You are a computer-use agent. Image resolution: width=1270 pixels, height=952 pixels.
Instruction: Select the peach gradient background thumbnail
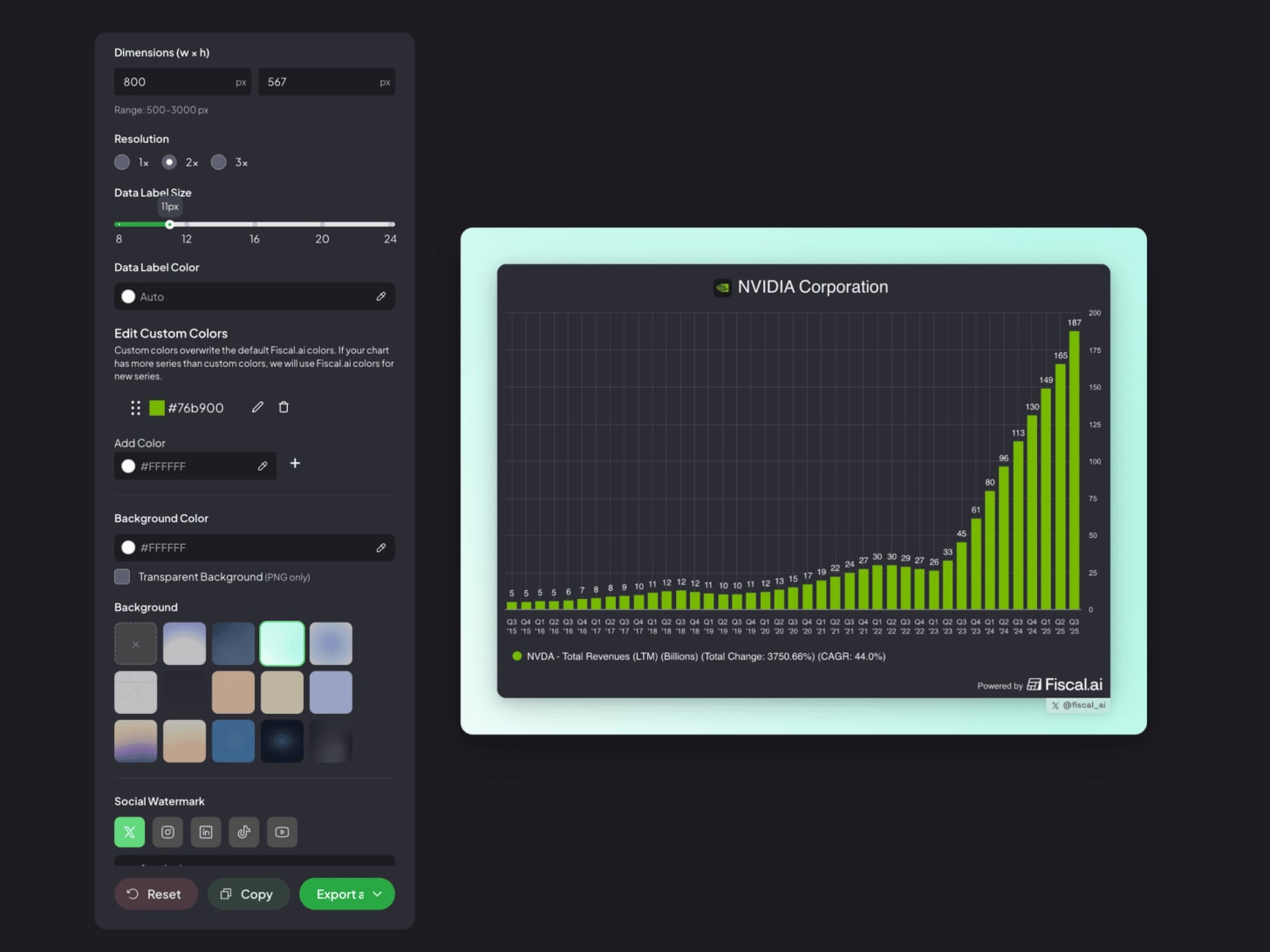click(184, 741)
